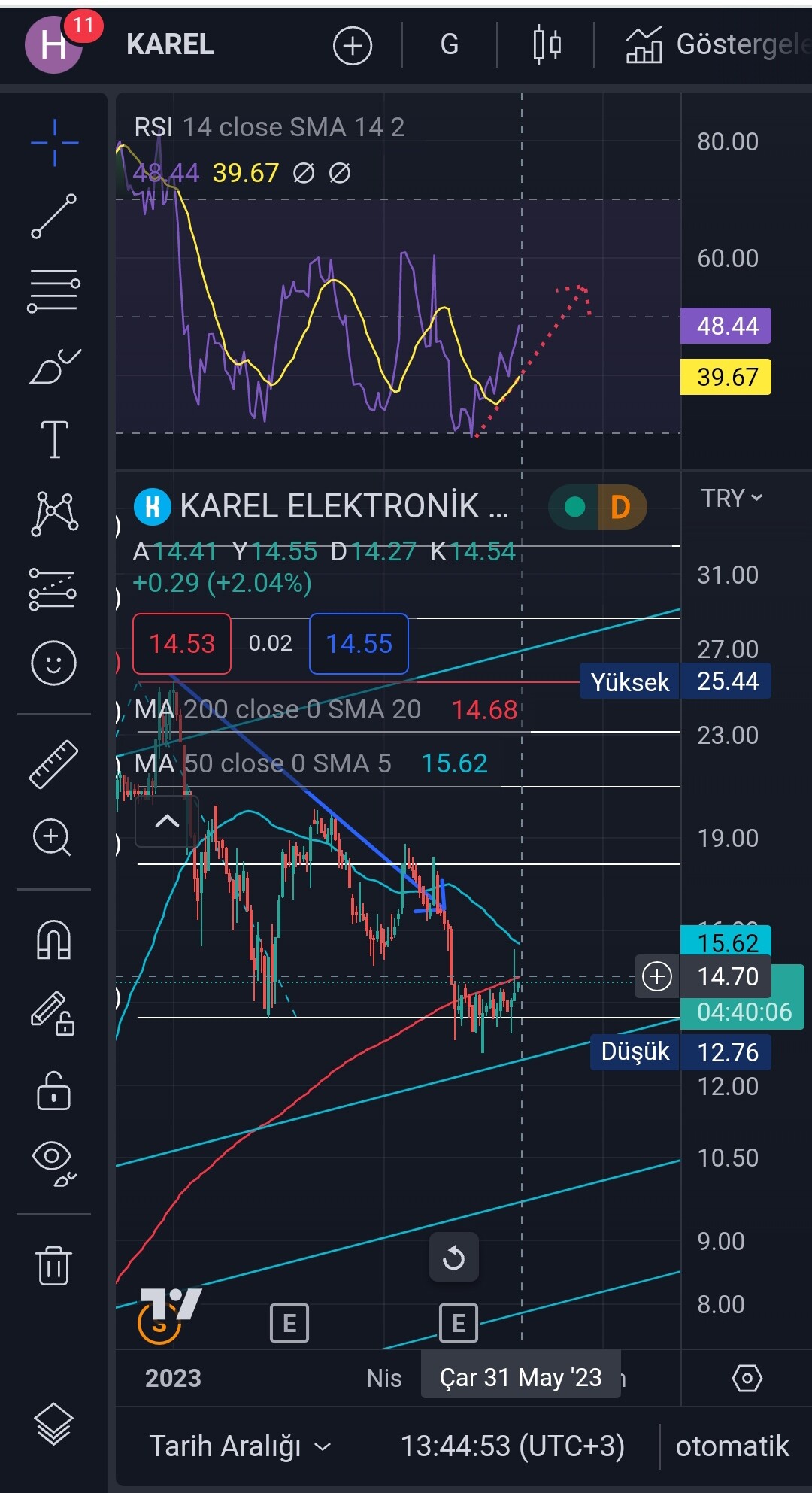Screen dimensions: 812x1493
Task: Add a symbol to compare
Action: (x=353, y=46)
